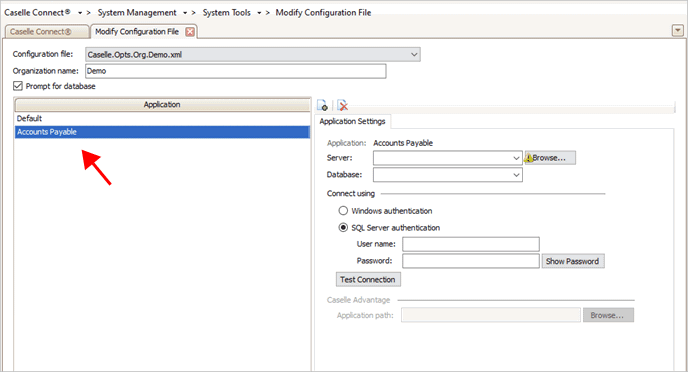Image resolution: width=688 pixels, height=372 pixels.
Task: Click the New application settings icon
Action: pos(322,105)
